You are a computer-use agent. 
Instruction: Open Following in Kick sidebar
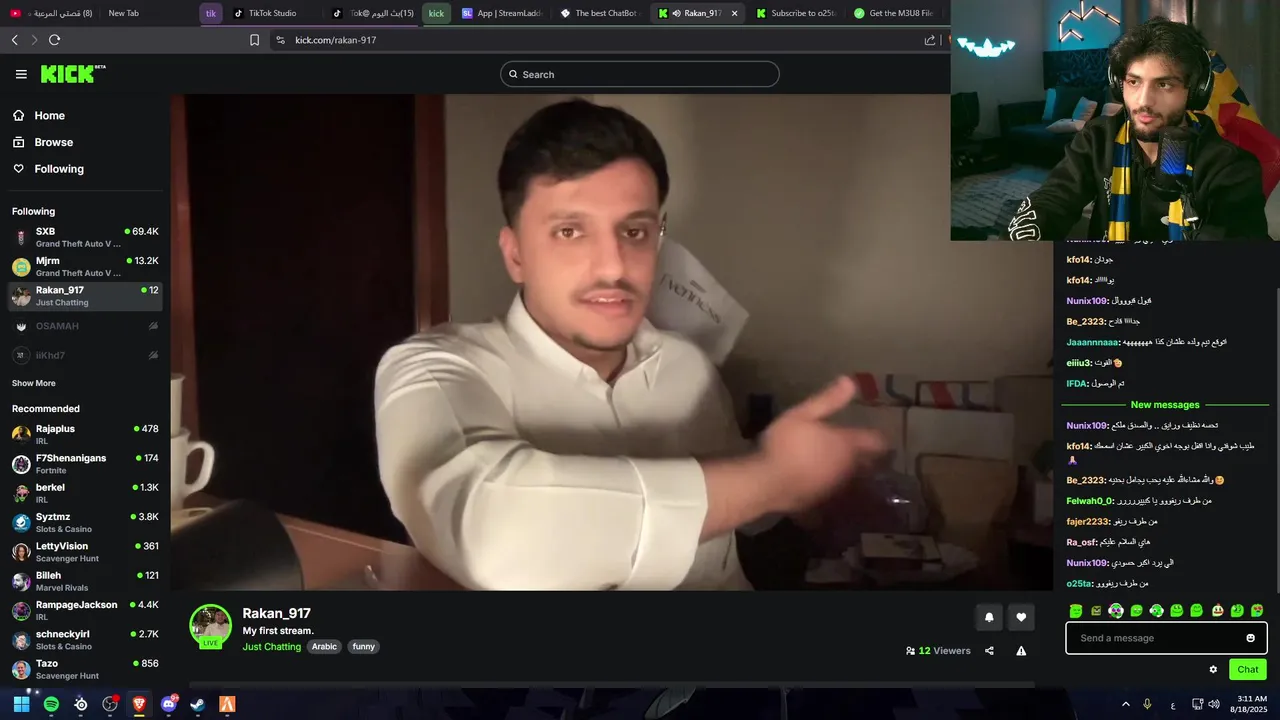[50, 169]
